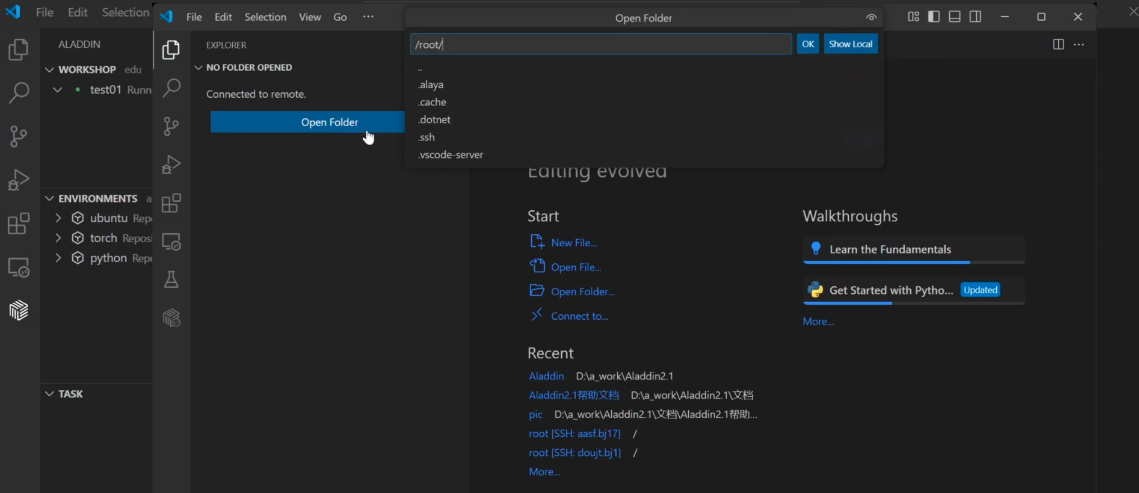Open Extensions view in front window
Screen dimensions: 1139x493
click(171, 203)
